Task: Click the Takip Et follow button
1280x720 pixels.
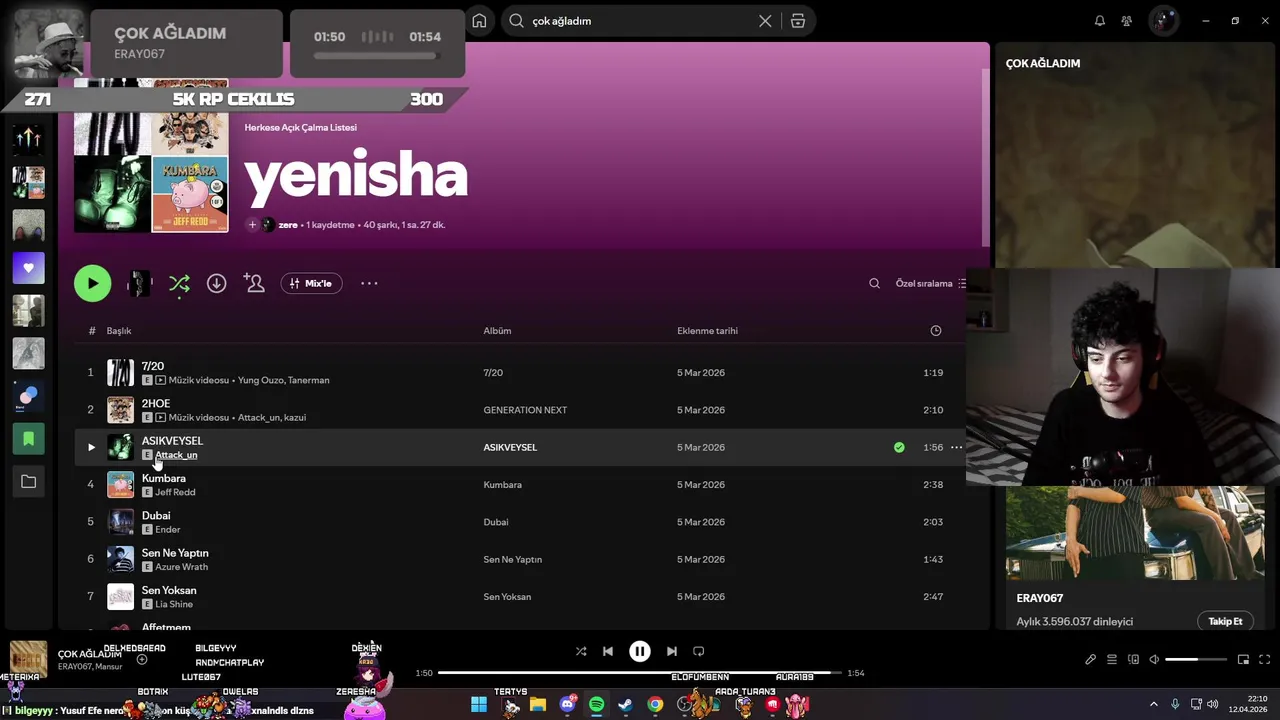Action: [x=1225, y=621]
